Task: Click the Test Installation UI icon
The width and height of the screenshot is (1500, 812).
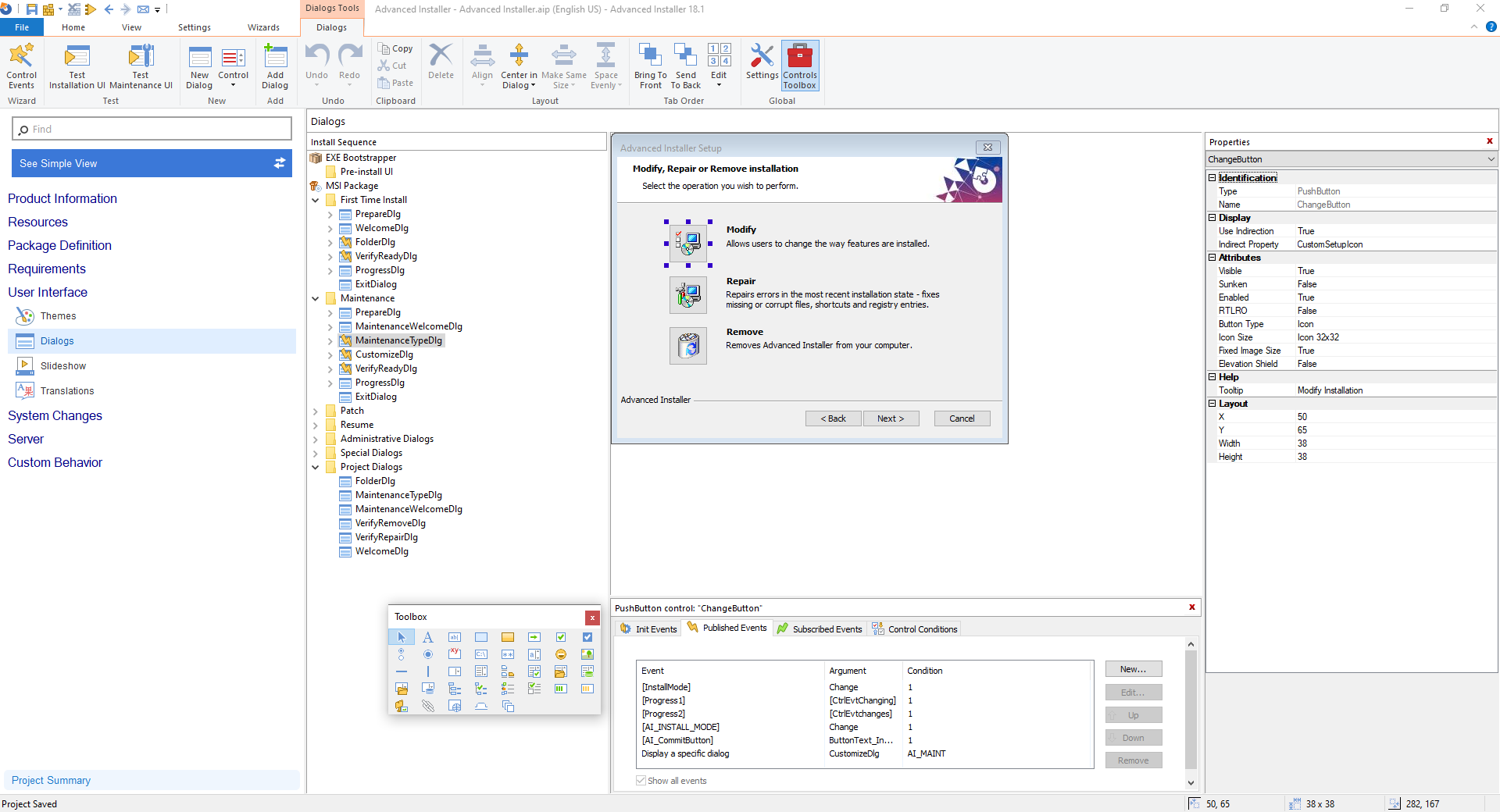Action: 76,66
